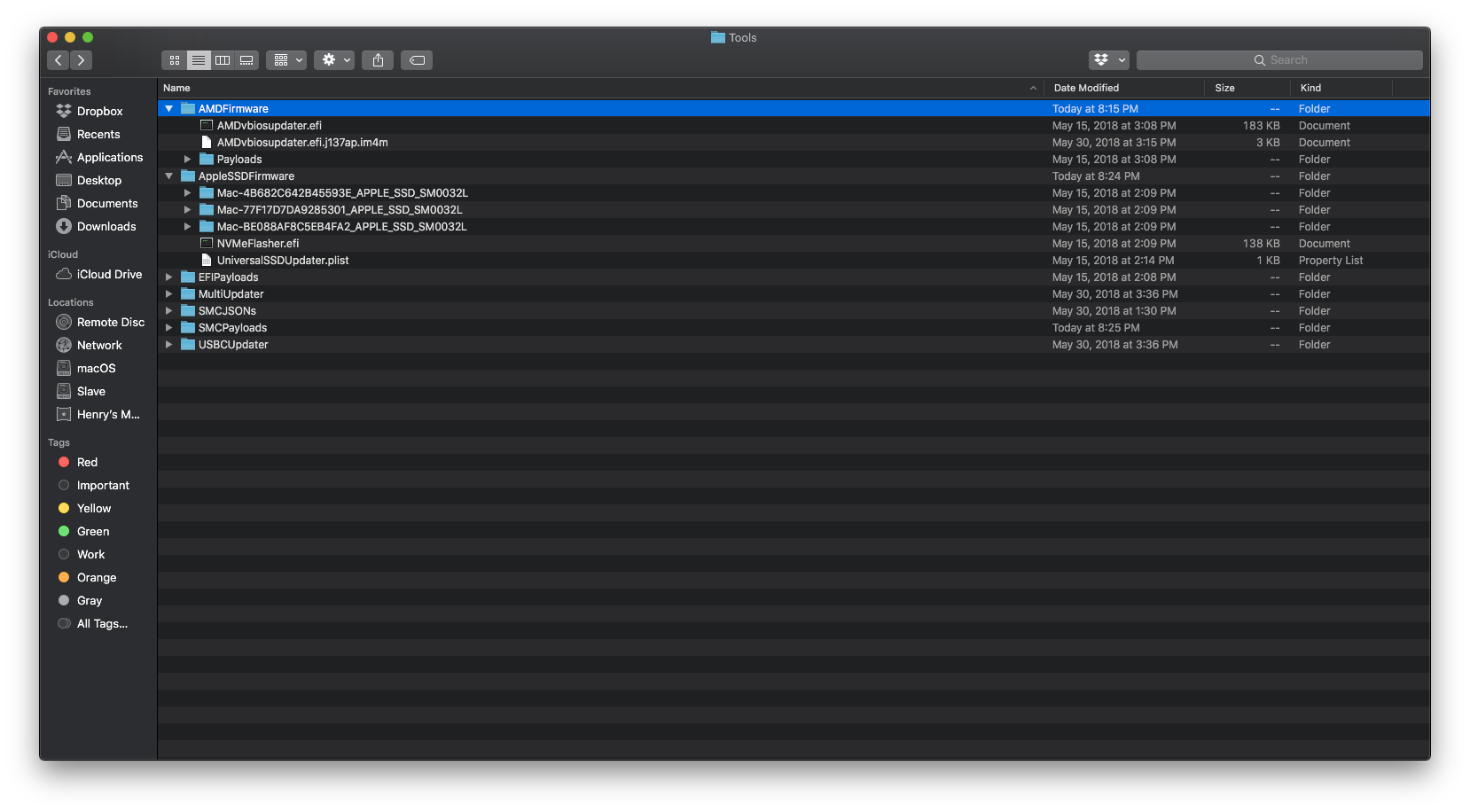Select Henry's M... in sidebar
This screenshot has height=812, width=1470.
108,415
